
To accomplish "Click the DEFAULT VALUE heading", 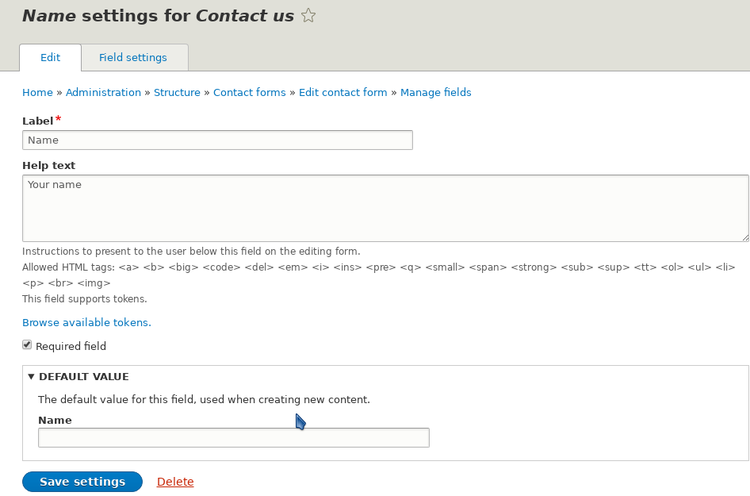I will point(84,377).
